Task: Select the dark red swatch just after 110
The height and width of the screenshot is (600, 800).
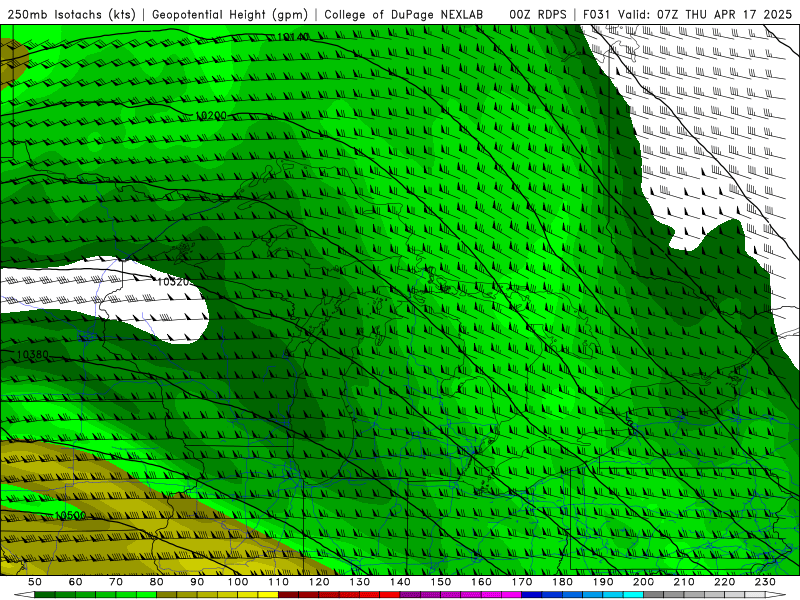Action: 289,595
